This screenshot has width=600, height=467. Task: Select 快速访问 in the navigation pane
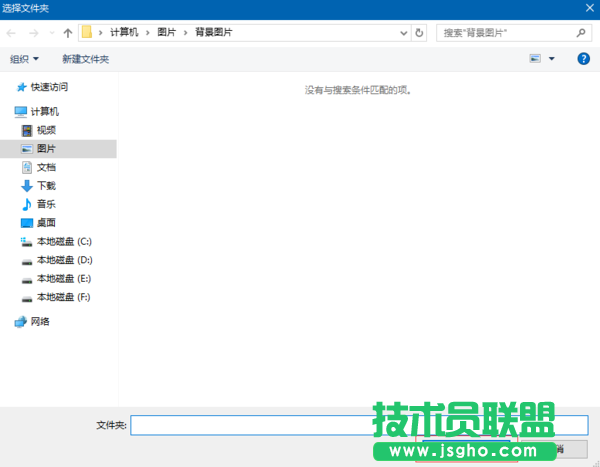pos(49,87)
